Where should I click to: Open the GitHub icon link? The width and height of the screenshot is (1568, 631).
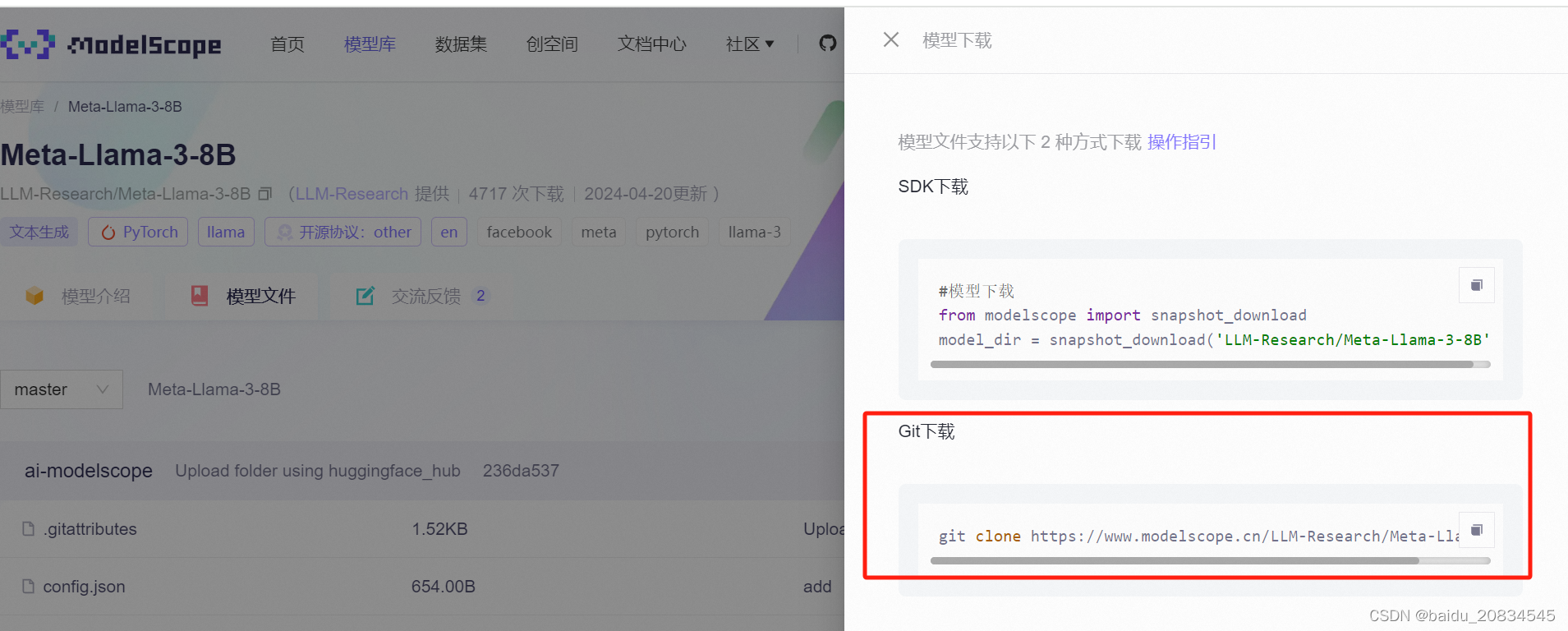(827, 44)
